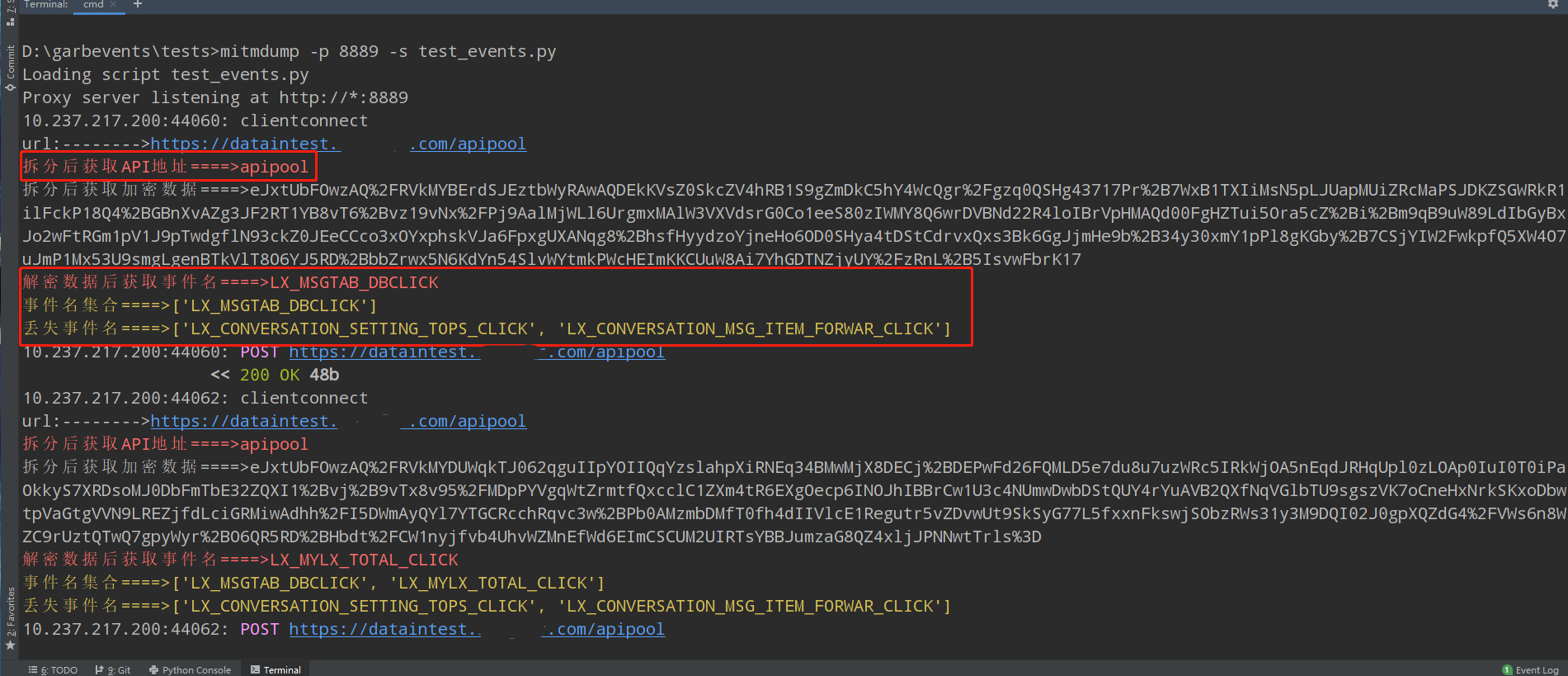Click the mitmdump -p 8889 command line
Viewport: 1568px width, 676px height.
tap(290, 51)
